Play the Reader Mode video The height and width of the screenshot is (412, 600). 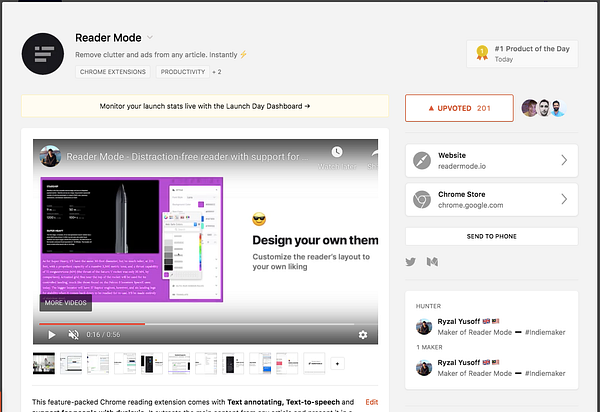52,335
